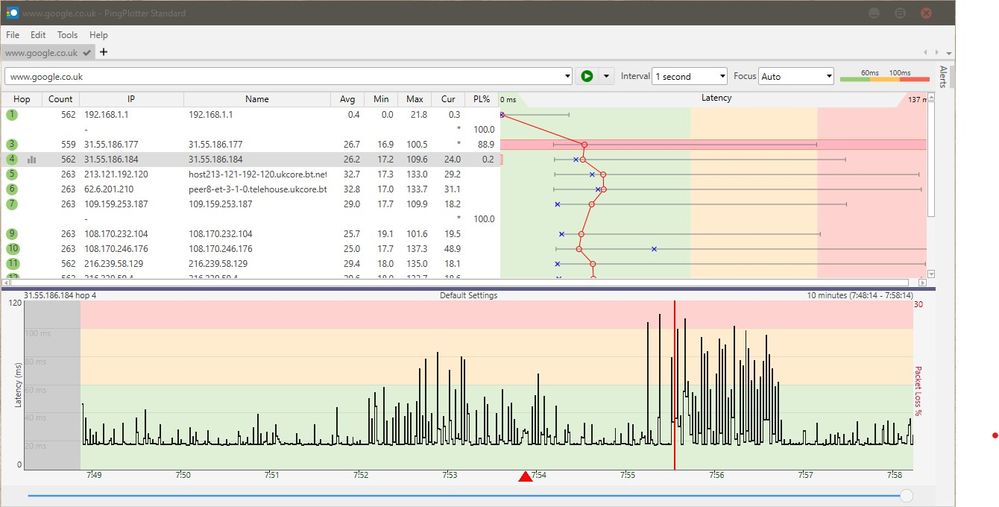The image size is (999, 507).
Task: Expand the target address history dropdown
Action: pos(567,76)
